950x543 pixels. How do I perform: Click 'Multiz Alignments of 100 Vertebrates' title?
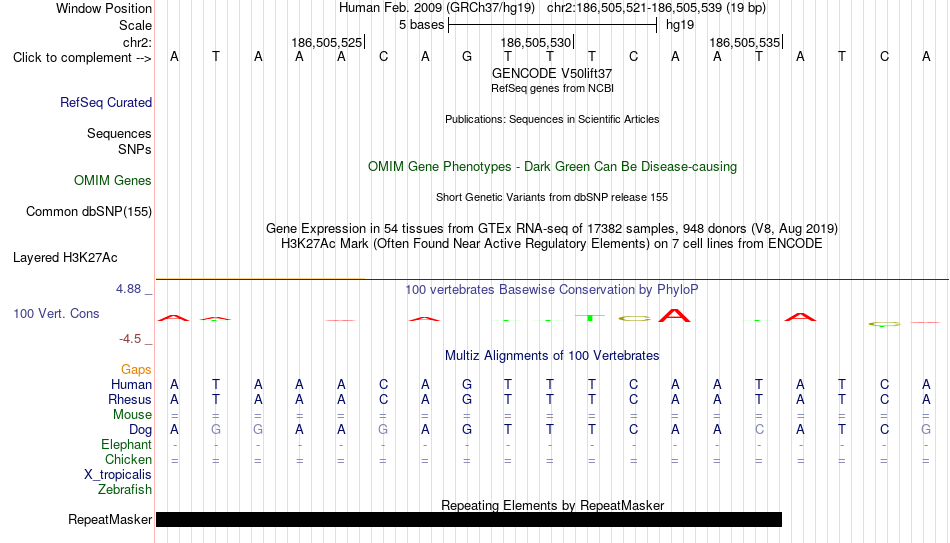coord(552,356)
